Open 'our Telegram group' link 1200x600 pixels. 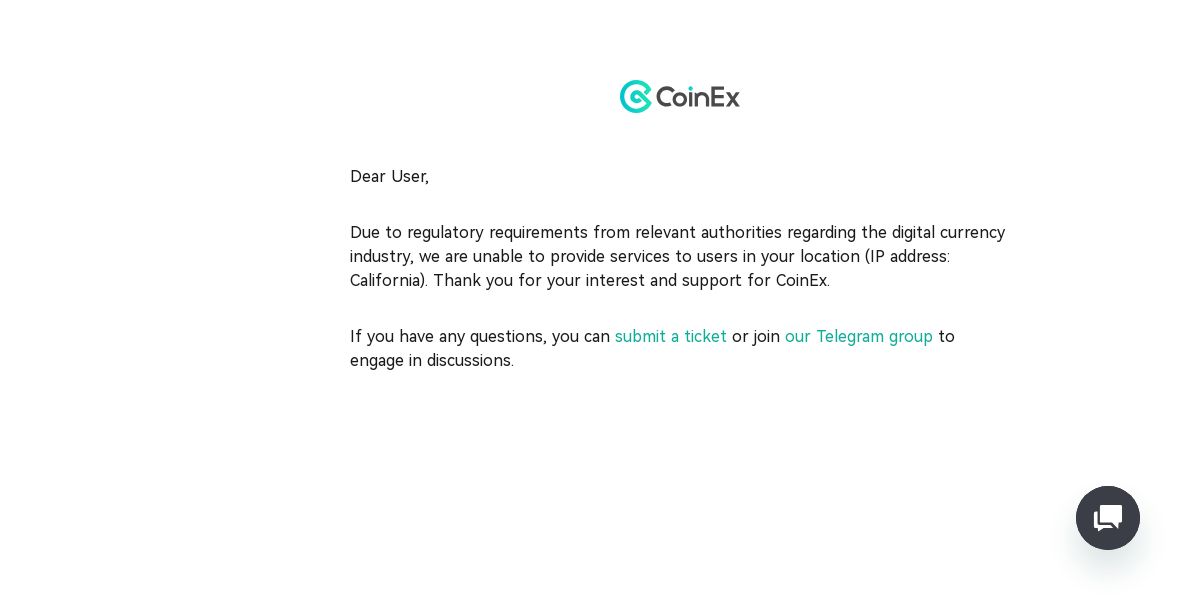859,336
